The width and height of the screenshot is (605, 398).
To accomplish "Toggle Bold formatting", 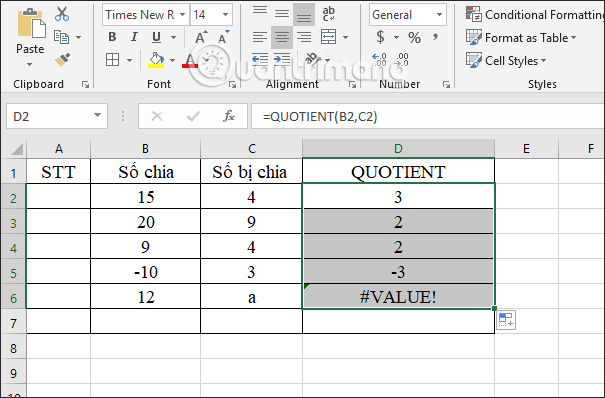I will pyautogui.click(x=112, y=37).
